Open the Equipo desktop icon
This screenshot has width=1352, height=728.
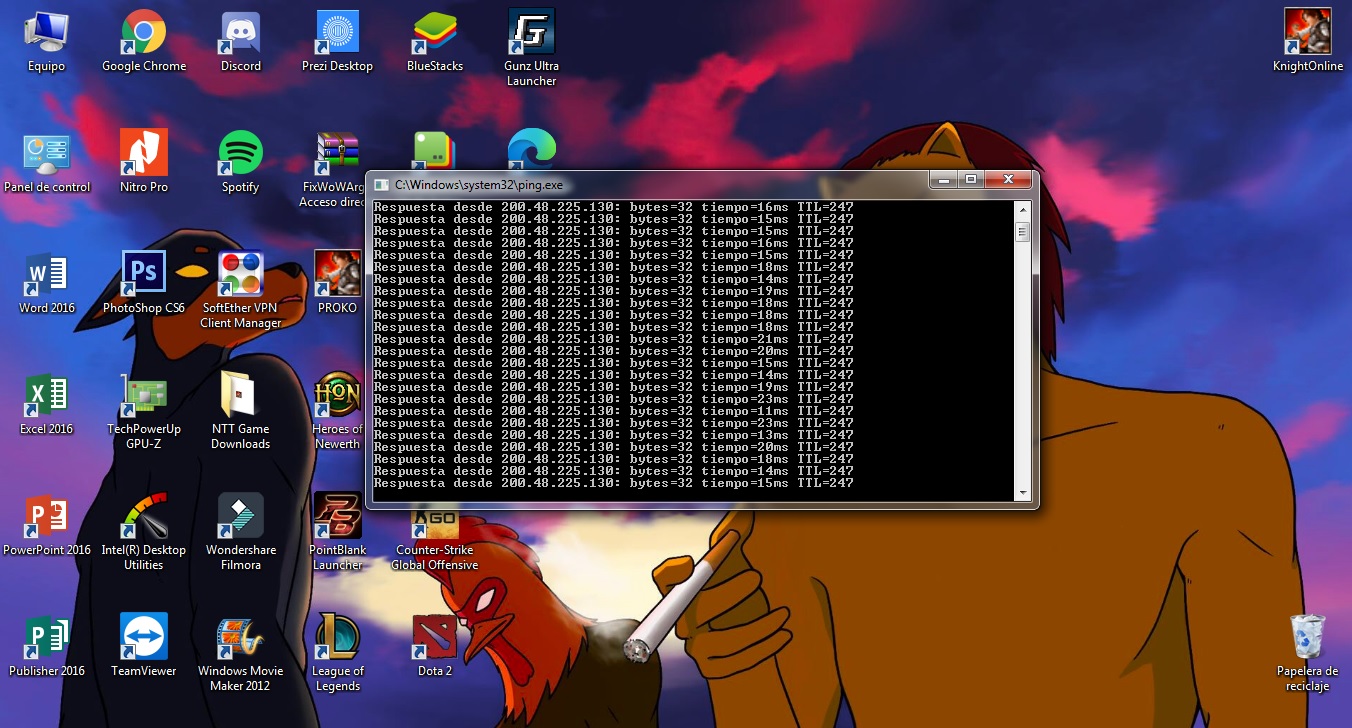[46, 41]
